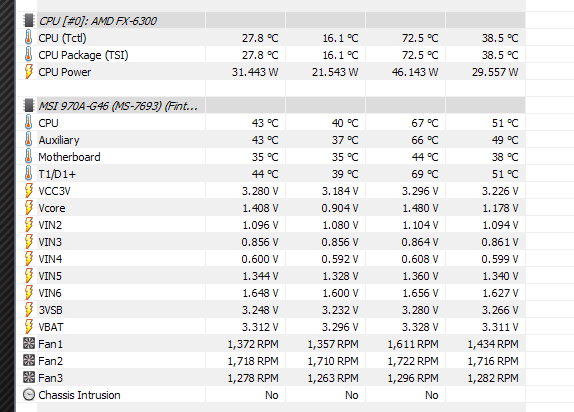
Task: Select the Auxiliary maximum '66 °C'
Action: 425,140
